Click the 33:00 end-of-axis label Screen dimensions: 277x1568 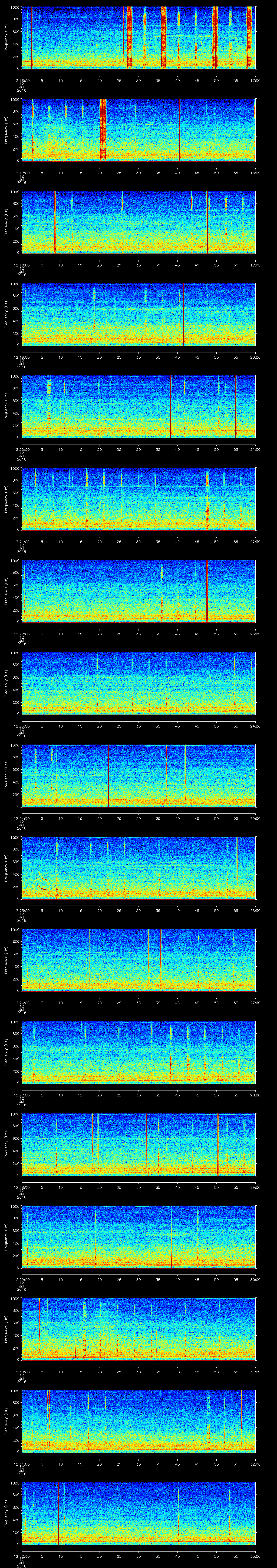[255, 1556]
